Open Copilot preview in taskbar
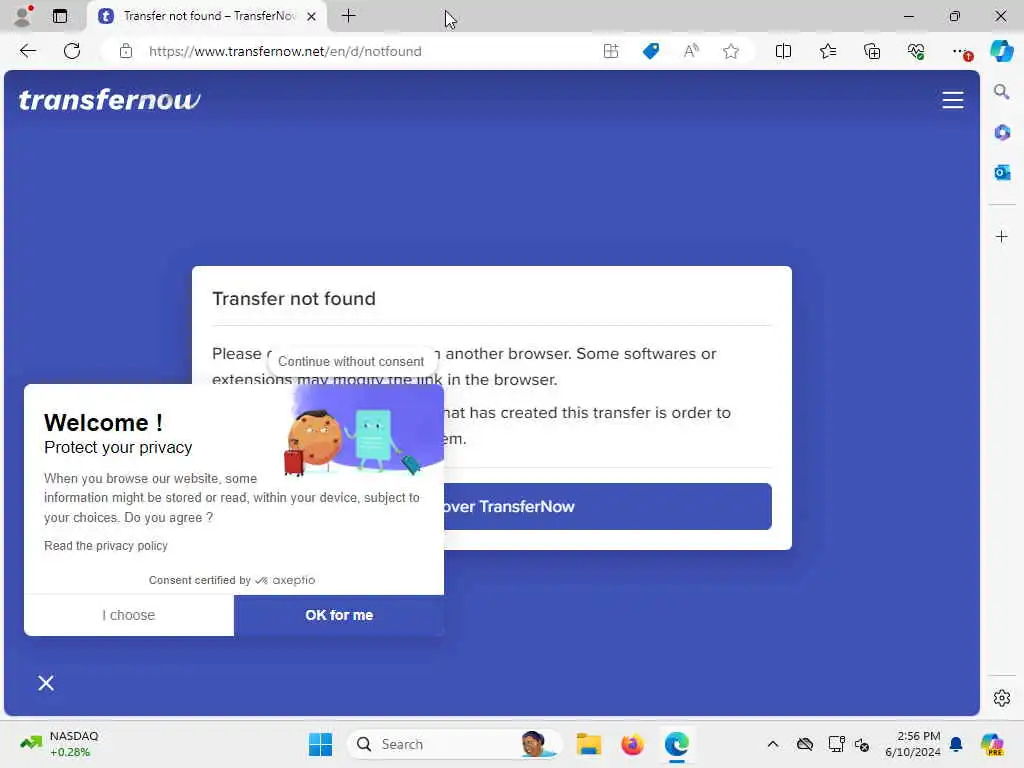 (992, 744)
